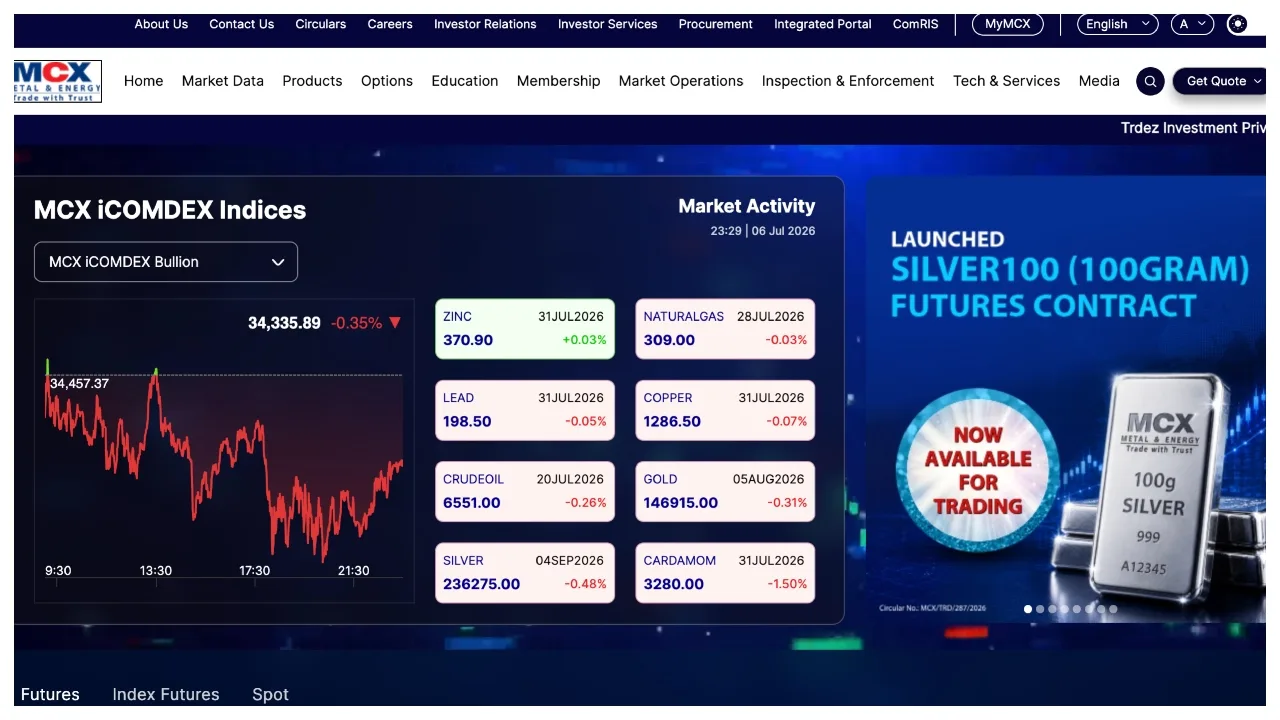The image size is (1280, 720).
Task: Open the SILVER 04SEP2026 contract card
Action: (x=525, y=573)
